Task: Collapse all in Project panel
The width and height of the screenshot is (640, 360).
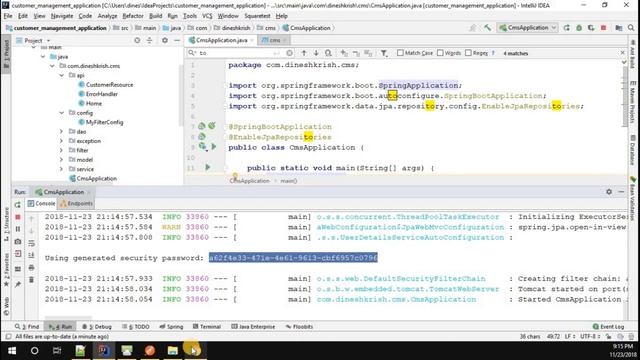Action: [x=149, y=40]
